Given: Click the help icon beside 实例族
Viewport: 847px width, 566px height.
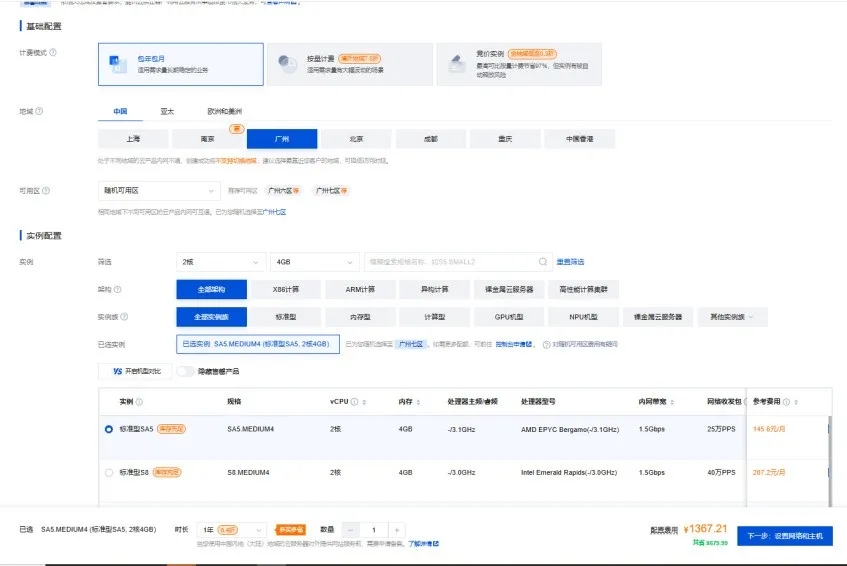Looking at the screenshot, I should [125, 317].
